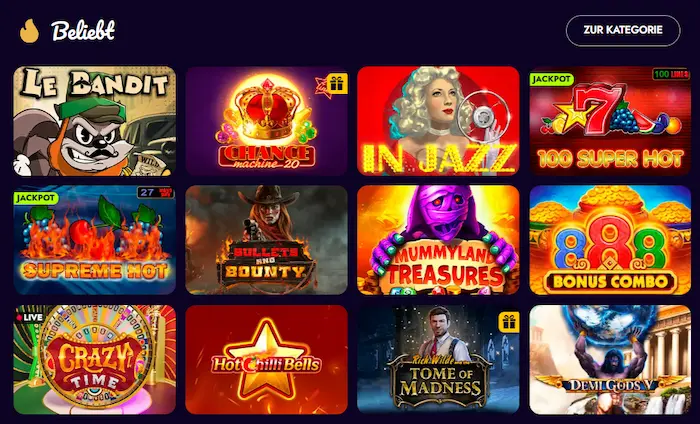Click the 100 Lines badge on Super Hot
Screen dimensions: 700x424
671,74
